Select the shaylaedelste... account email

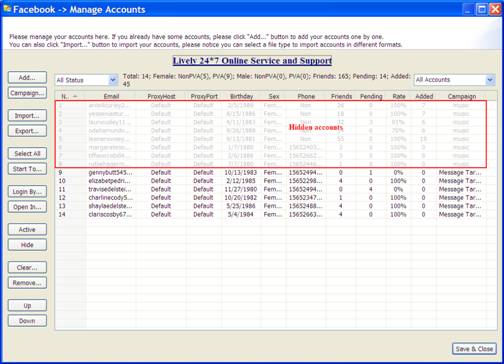(110, 206)
